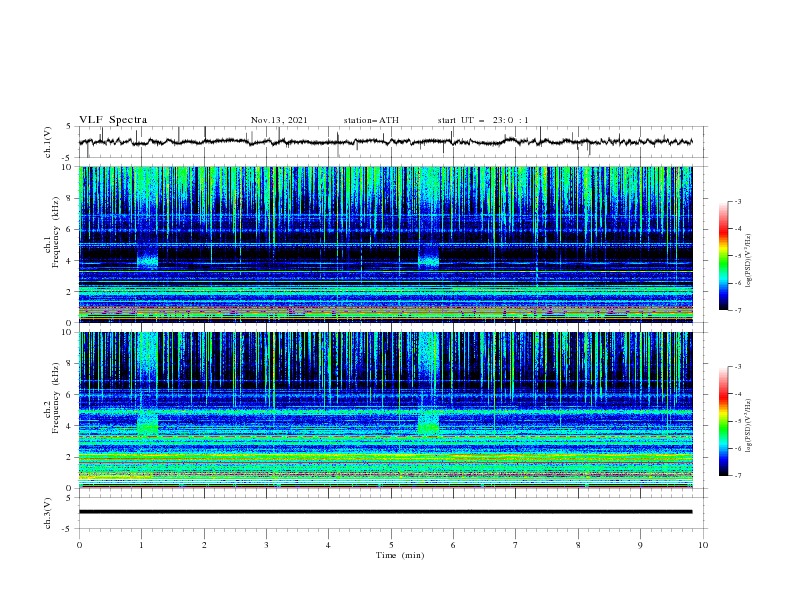This screenshot has height=612, width=792.
Task: Select the ch.2 "Frequency (kHz)" axis label
Action: [x=56, y=398]
